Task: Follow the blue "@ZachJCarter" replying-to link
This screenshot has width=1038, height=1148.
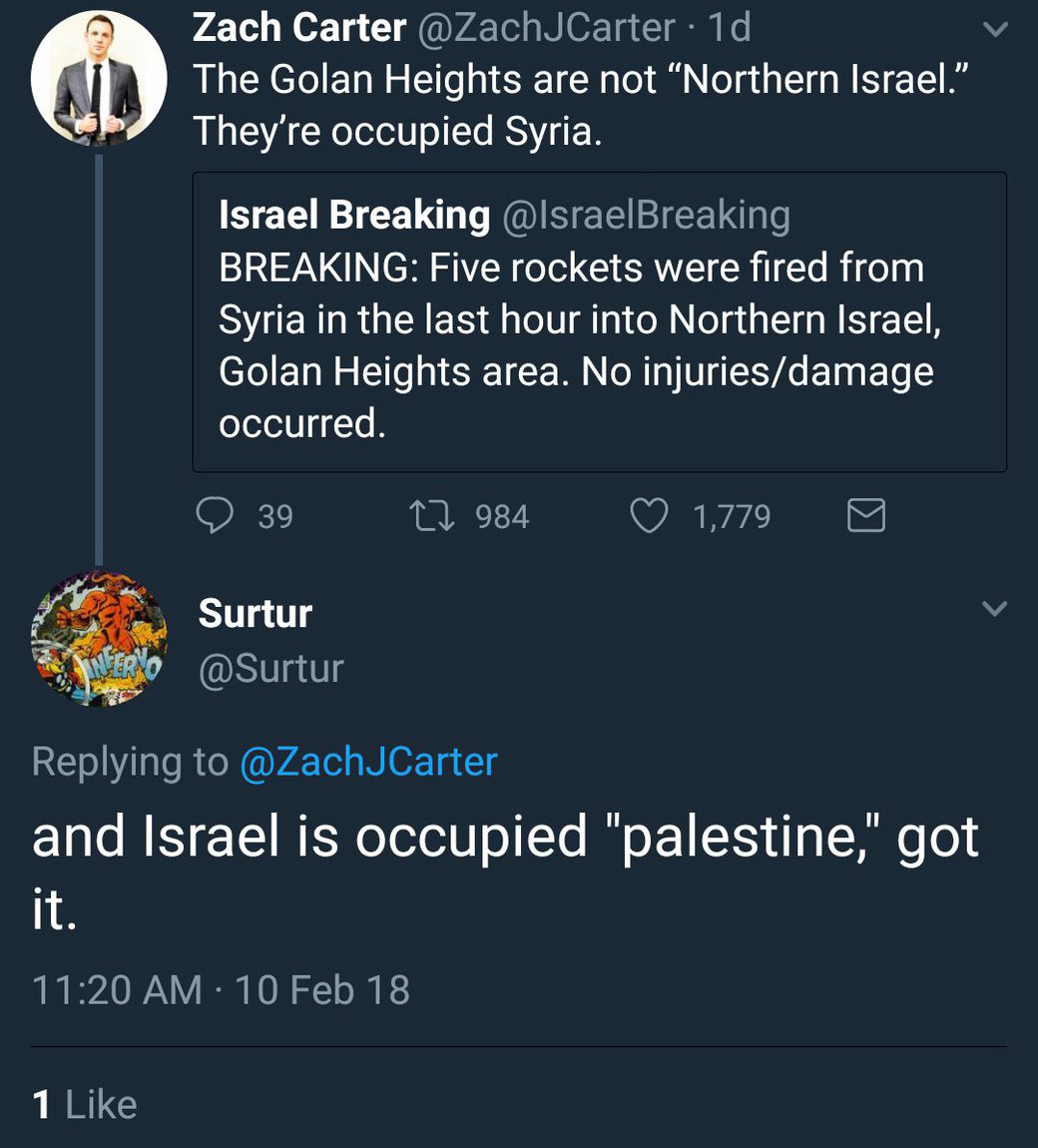Action: pos(367,762)
